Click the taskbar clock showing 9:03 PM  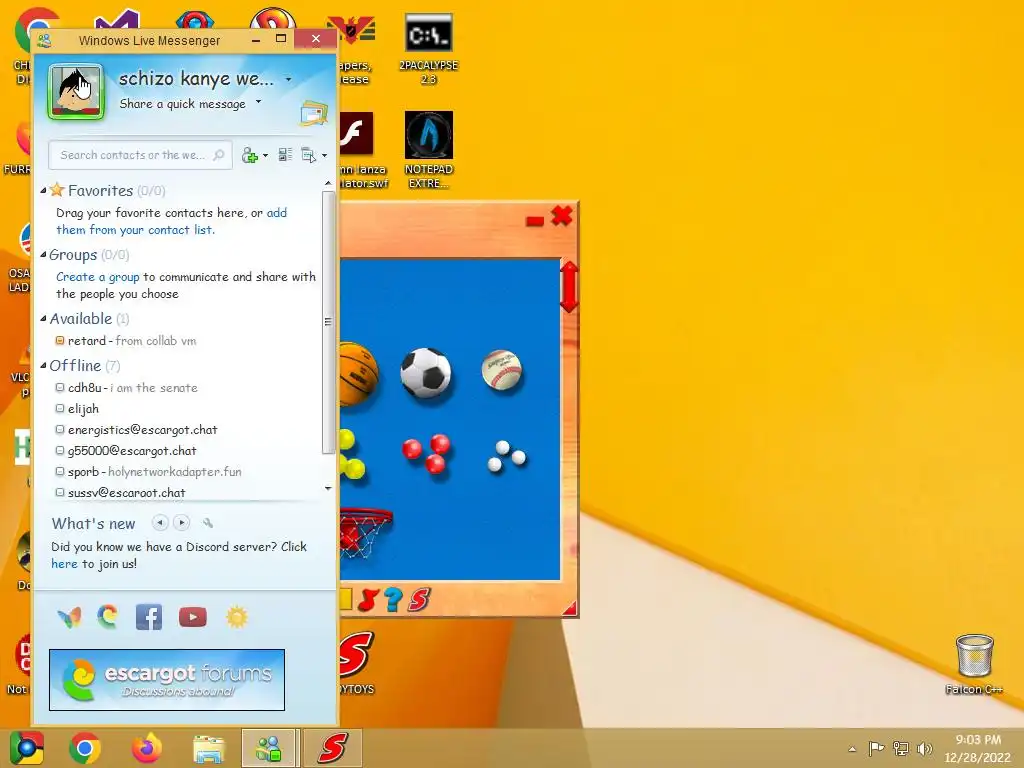tap(978, 748)
